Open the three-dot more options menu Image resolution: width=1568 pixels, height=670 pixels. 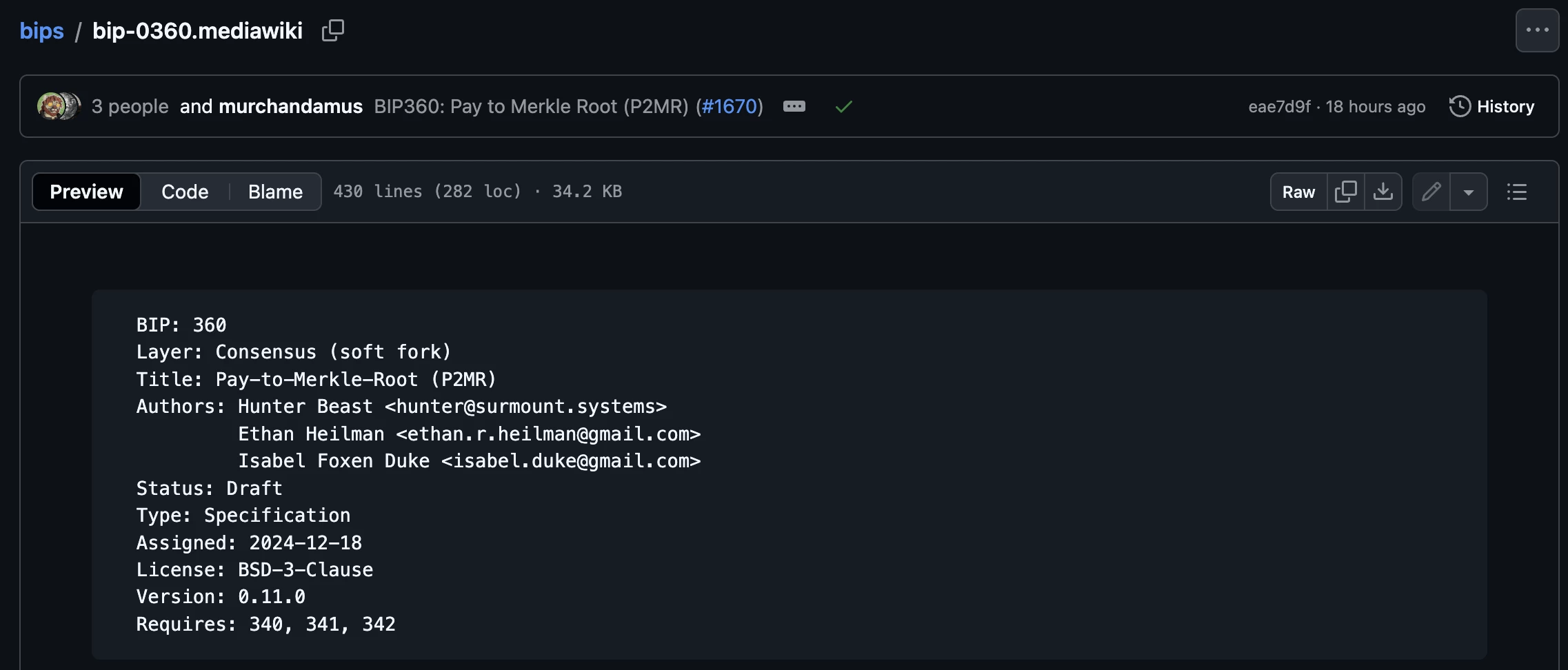(1537, 30)
